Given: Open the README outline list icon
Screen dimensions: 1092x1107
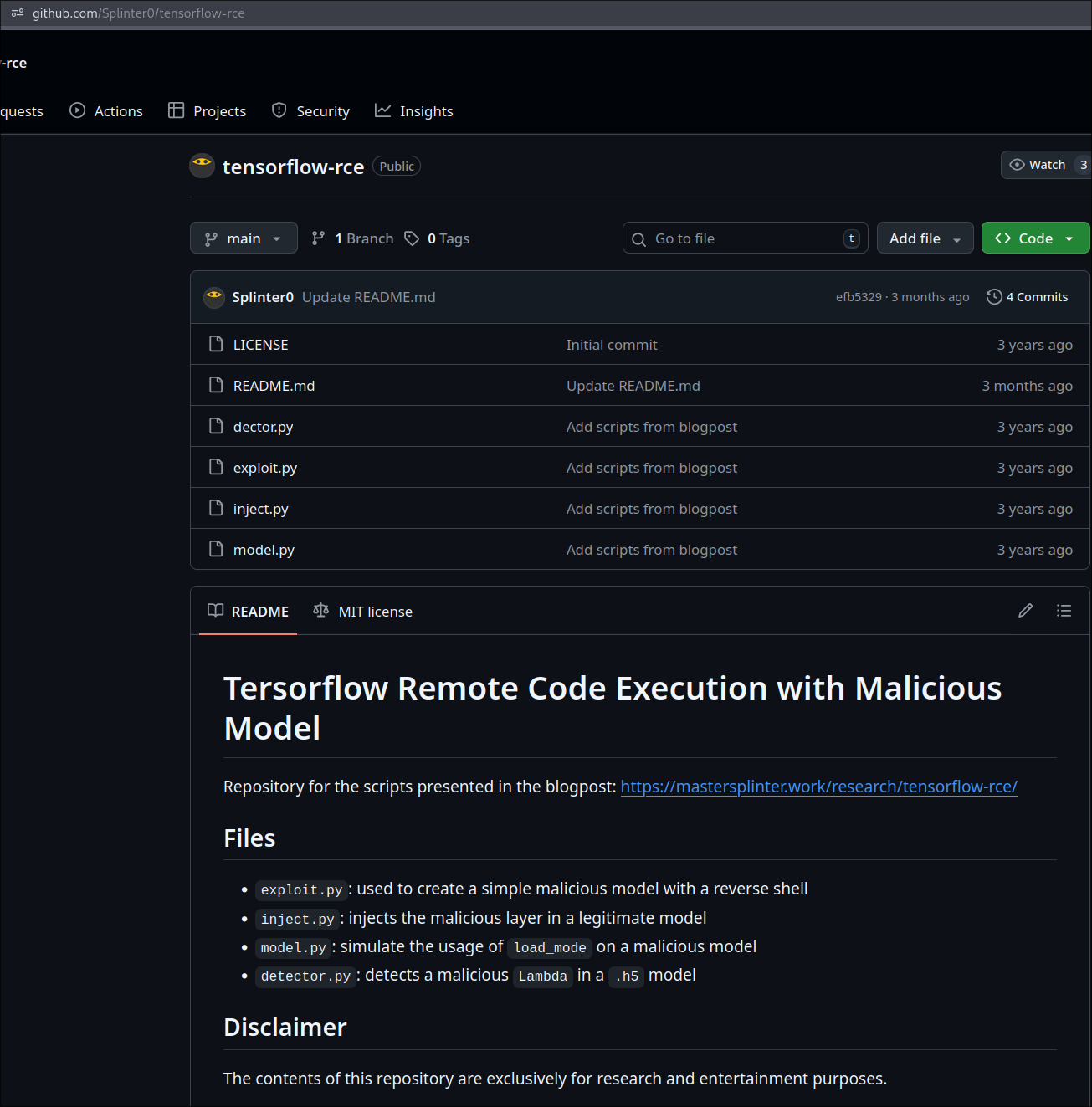Looking at the screenshot, I should coord(1064,611).
